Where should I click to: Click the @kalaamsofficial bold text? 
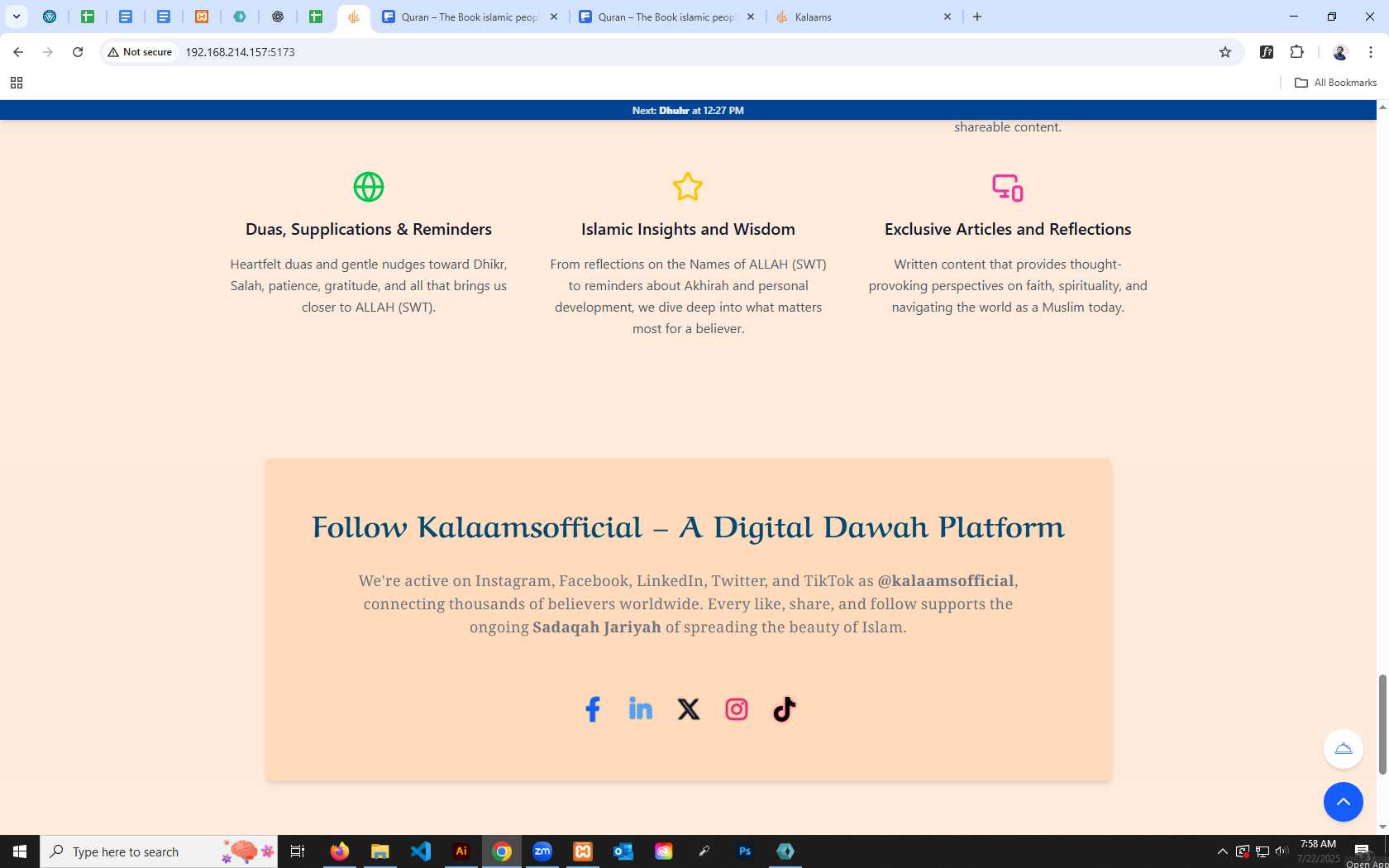[x=945, y=580]
